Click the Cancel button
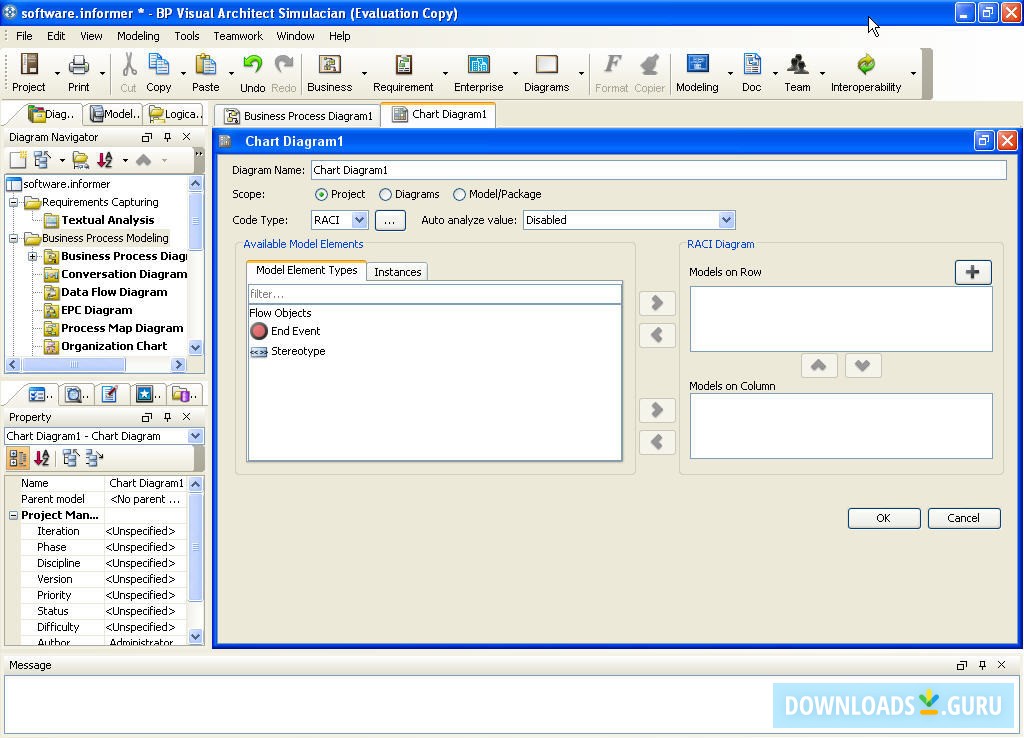This screenshot has height=738, width=1024. 963,518
